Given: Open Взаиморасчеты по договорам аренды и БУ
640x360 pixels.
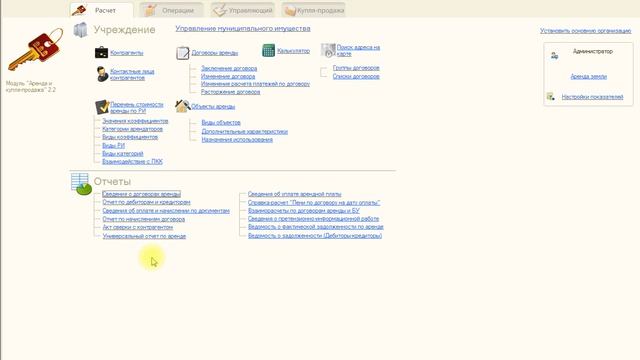Looking at the screenshot, I should point(304,211).
